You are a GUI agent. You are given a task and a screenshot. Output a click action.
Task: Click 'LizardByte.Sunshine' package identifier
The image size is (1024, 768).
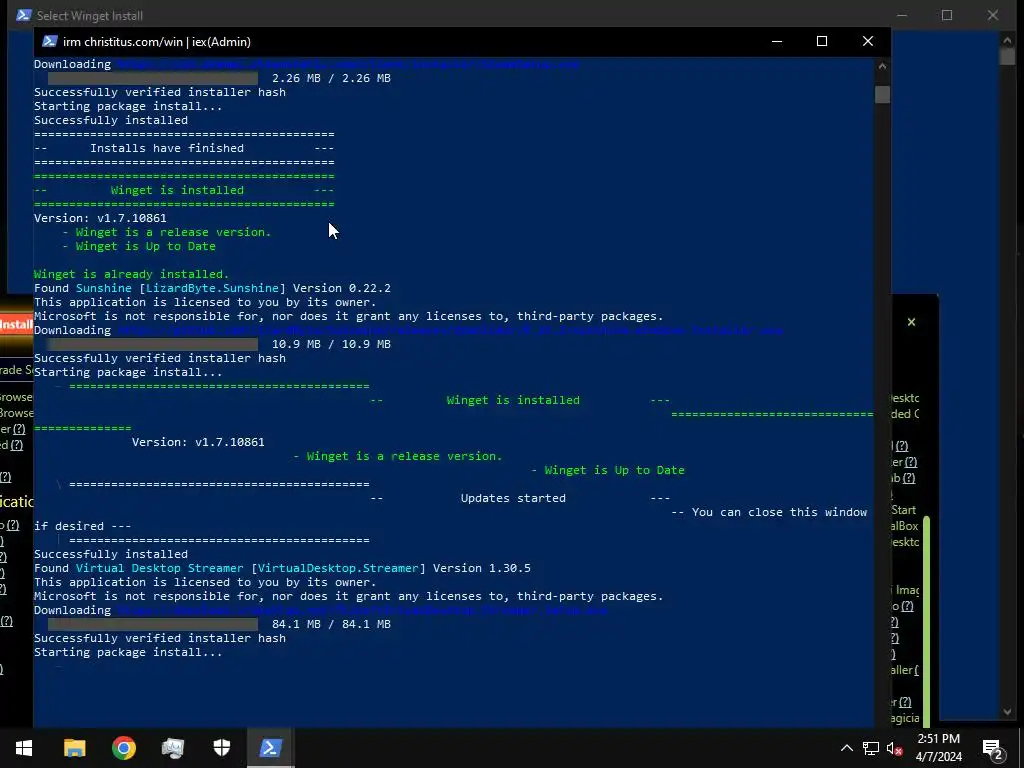[x=212, y=288]
